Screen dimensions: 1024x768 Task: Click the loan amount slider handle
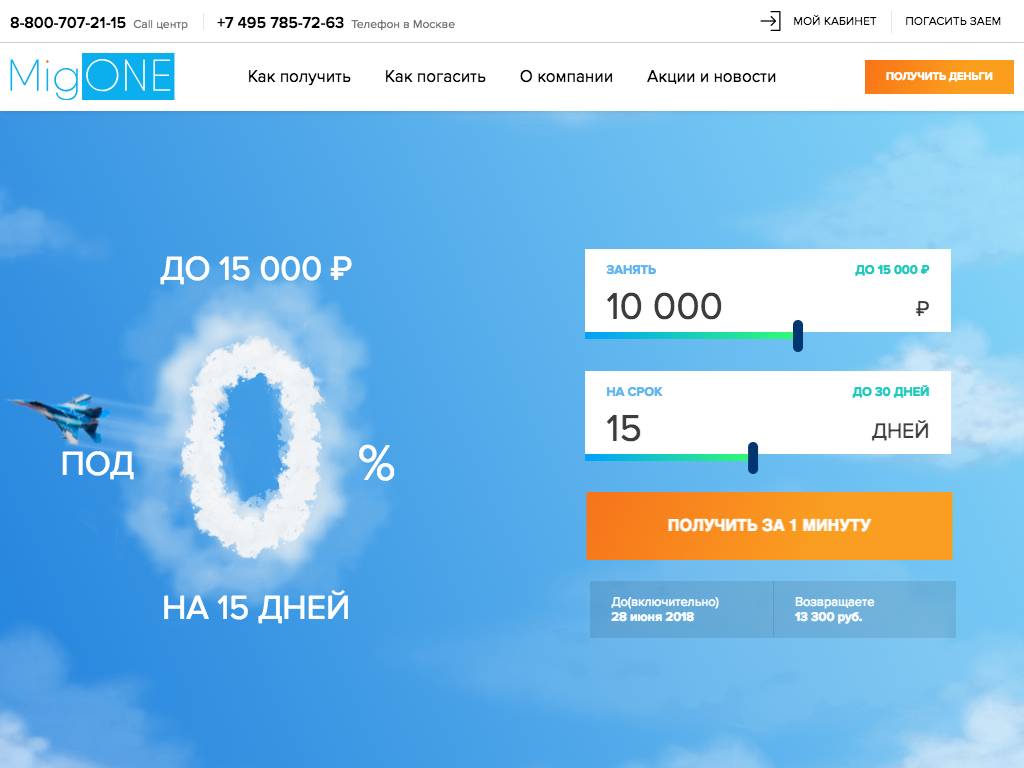tap(798, 336)
